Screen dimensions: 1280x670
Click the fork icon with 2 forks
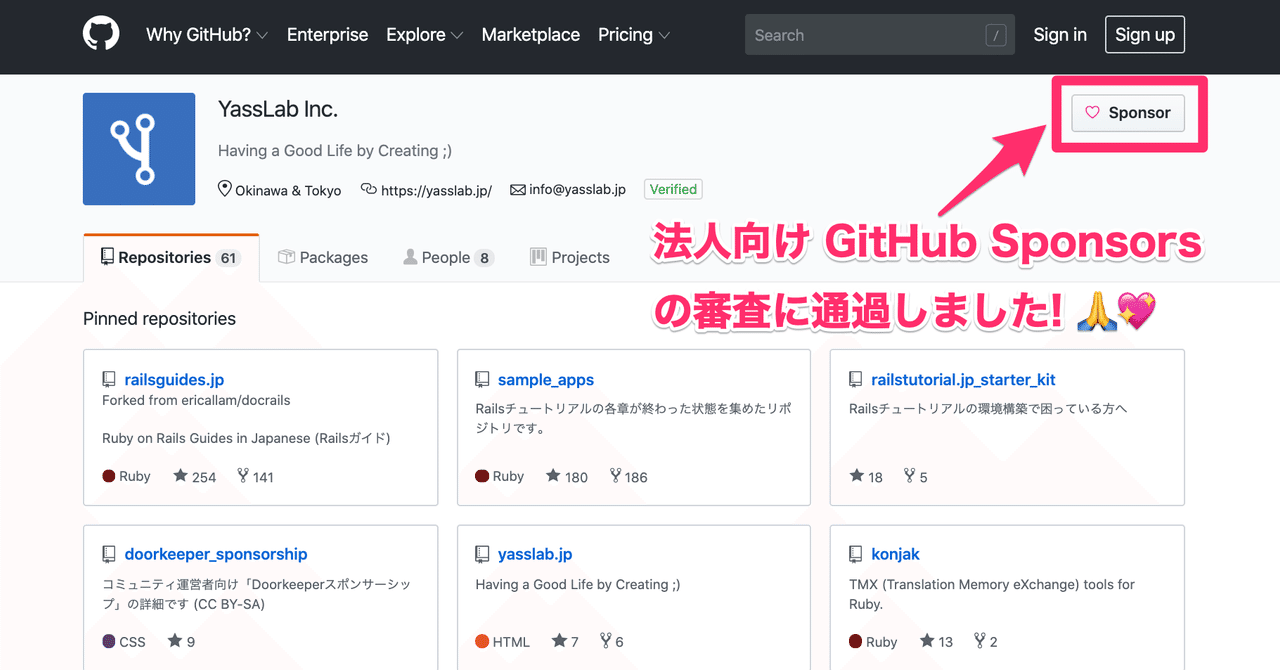[980, 641]
